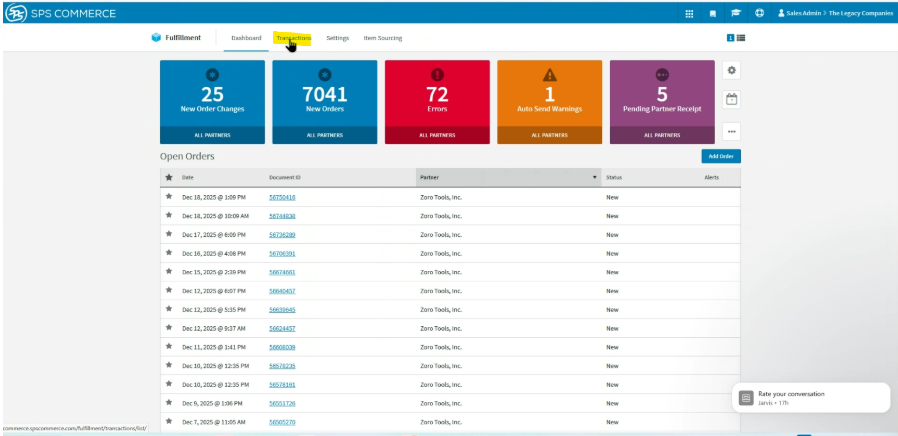Open document ID link for Dec 7 11:05 AM order

(x=282, y=422)
